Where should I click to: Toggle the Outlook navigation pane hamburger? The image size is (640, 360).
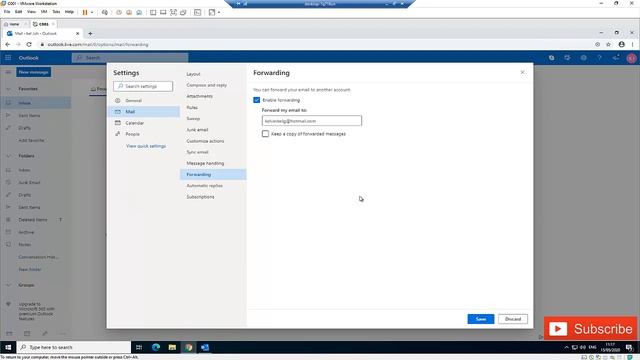(8, 72)
